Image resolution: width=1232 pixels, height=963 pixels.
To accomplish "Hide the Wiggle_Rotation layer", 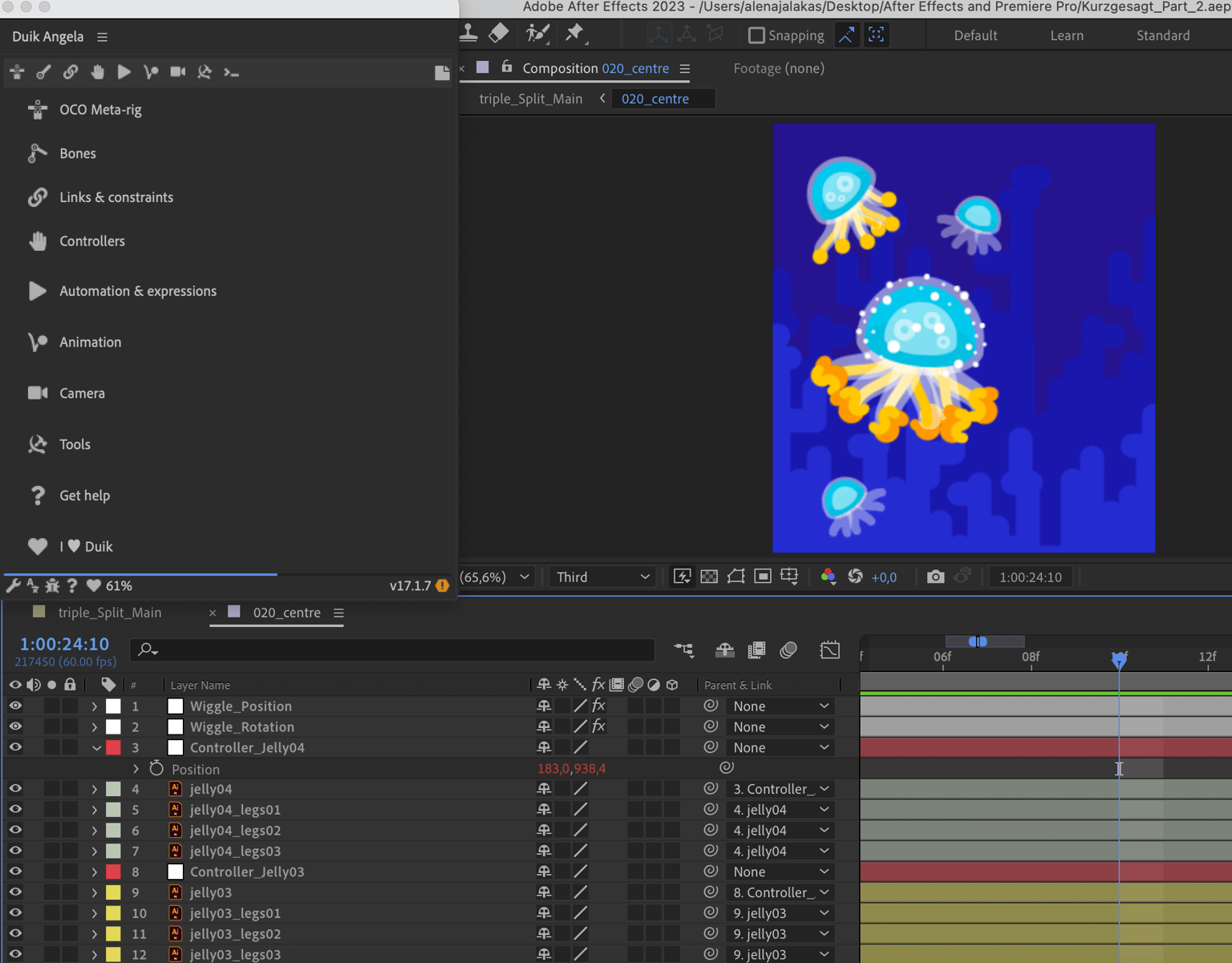I will [x=15, y=727].
